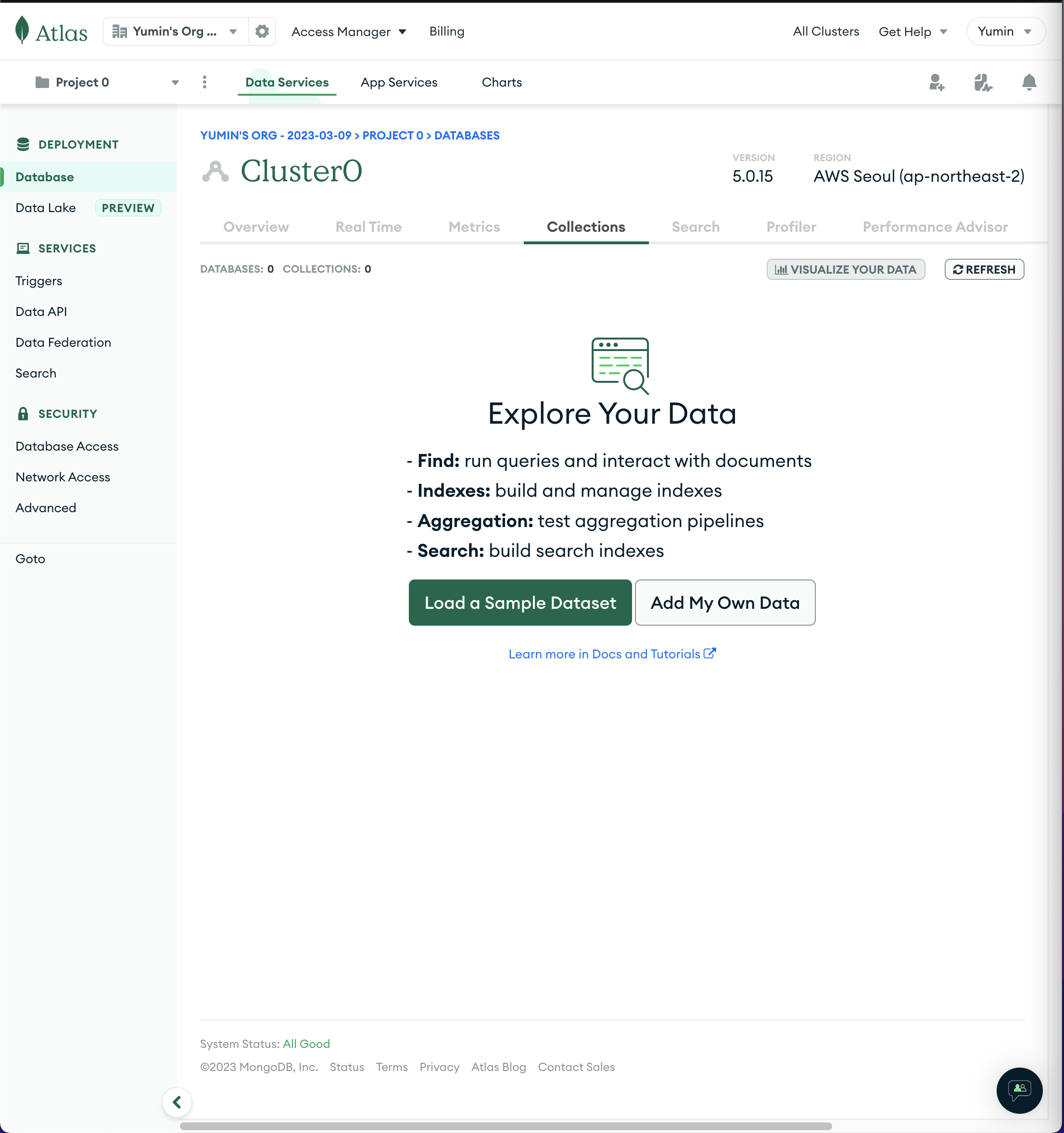Viewport: 1064px width, 1133px height.
Task: Open Data API in the sidebar
Action: 41,312
